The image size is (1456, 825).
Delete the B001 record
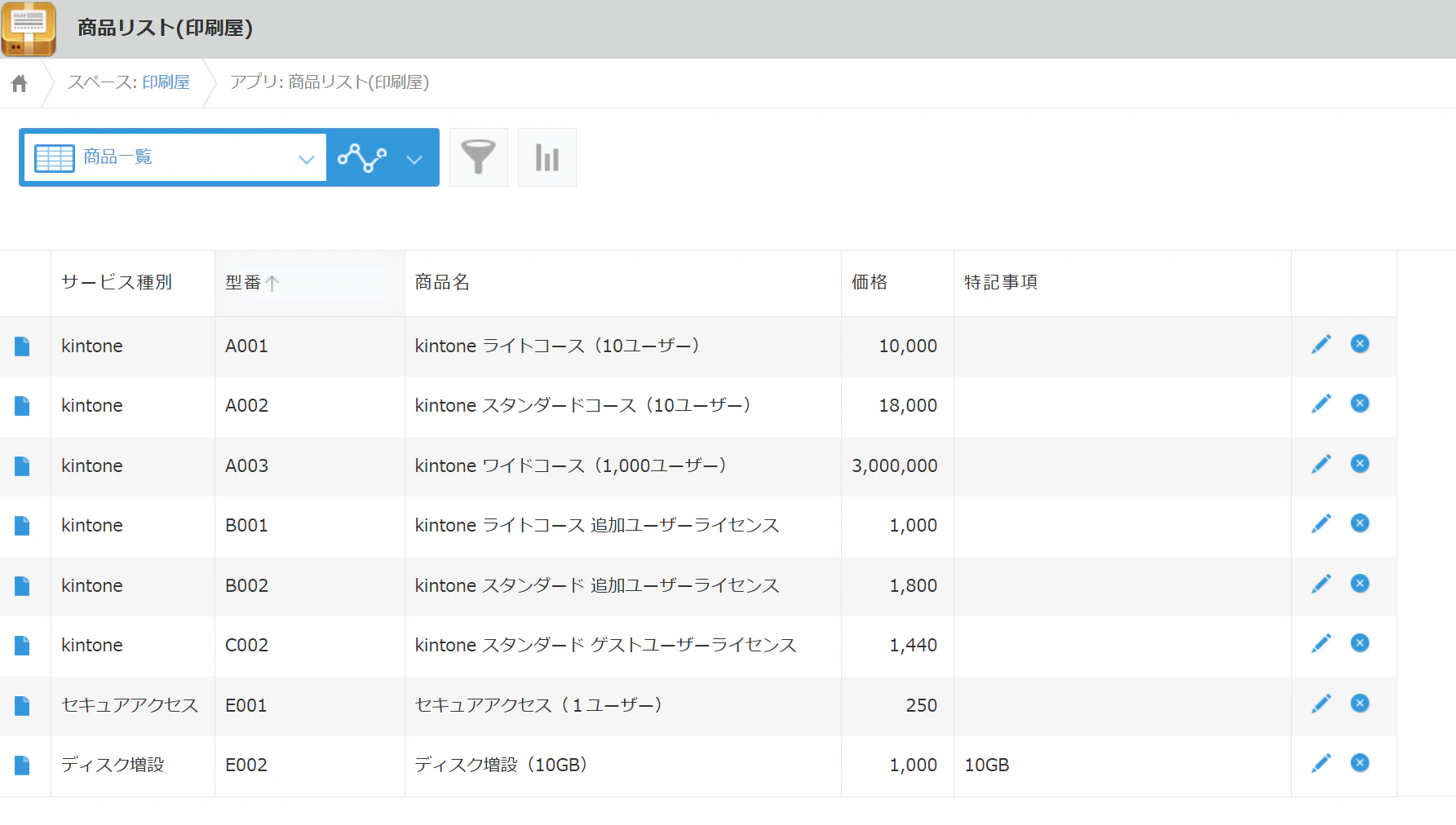coord(1360,523)
